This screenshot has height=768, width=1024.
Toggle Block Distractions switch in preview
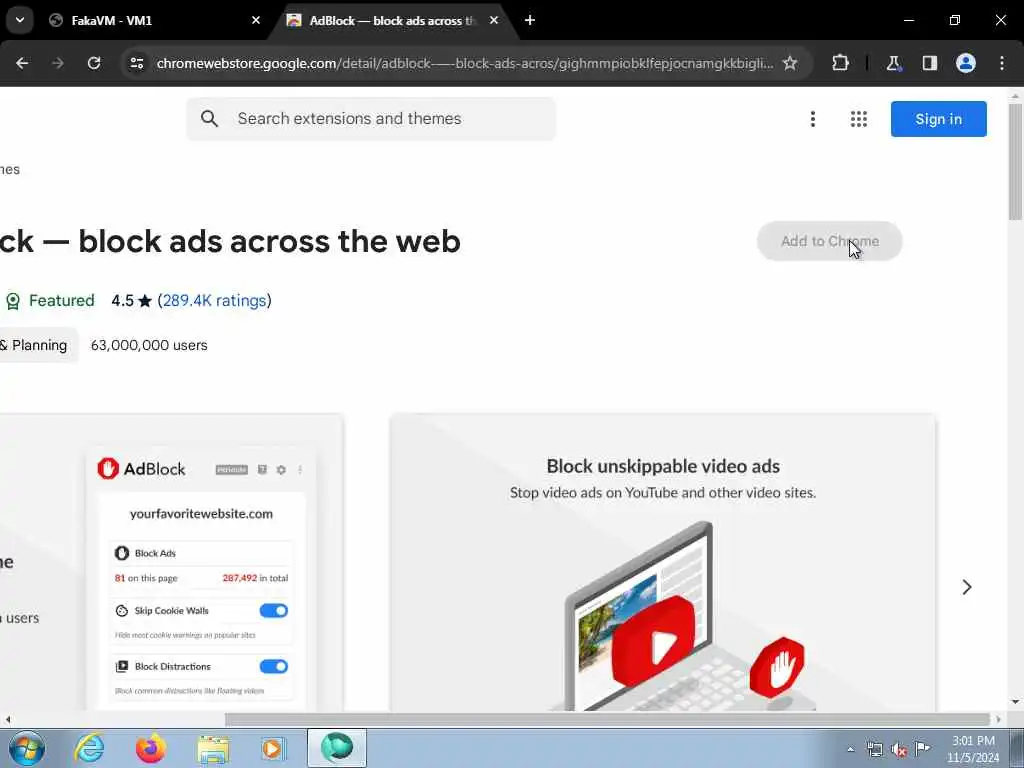274,666
